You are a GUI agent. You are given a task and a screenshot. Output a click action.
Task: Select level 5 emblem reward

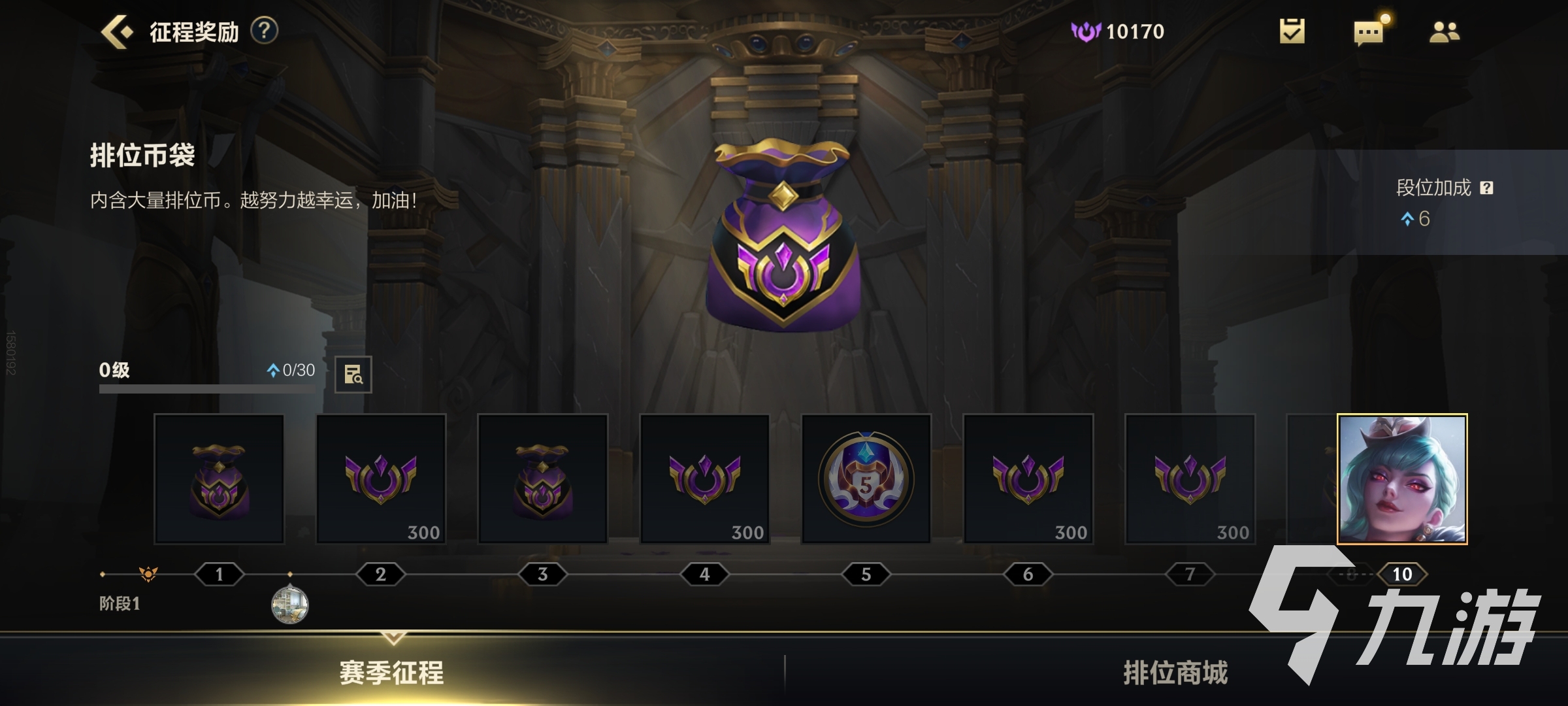(866, 479)
